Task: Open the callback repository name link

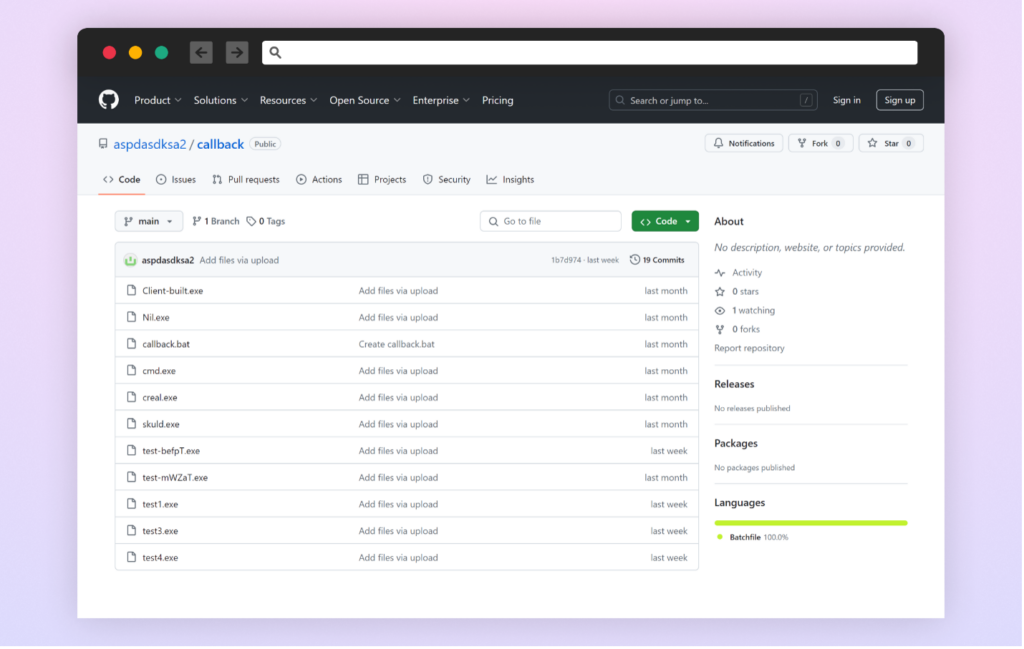Action: (220, 144)
